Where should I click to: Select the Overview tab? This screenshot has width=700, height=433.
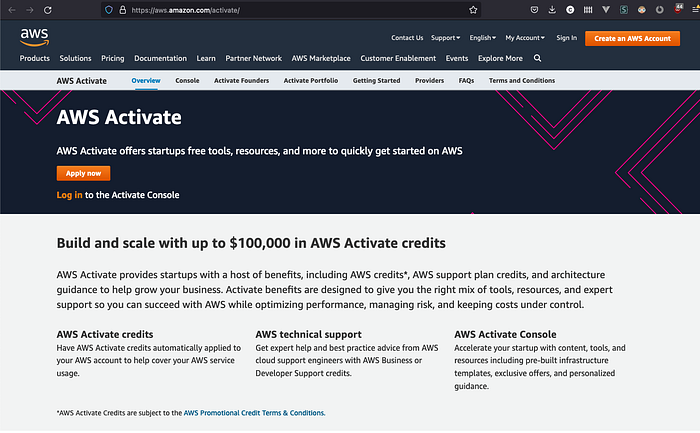click(146, 81)
